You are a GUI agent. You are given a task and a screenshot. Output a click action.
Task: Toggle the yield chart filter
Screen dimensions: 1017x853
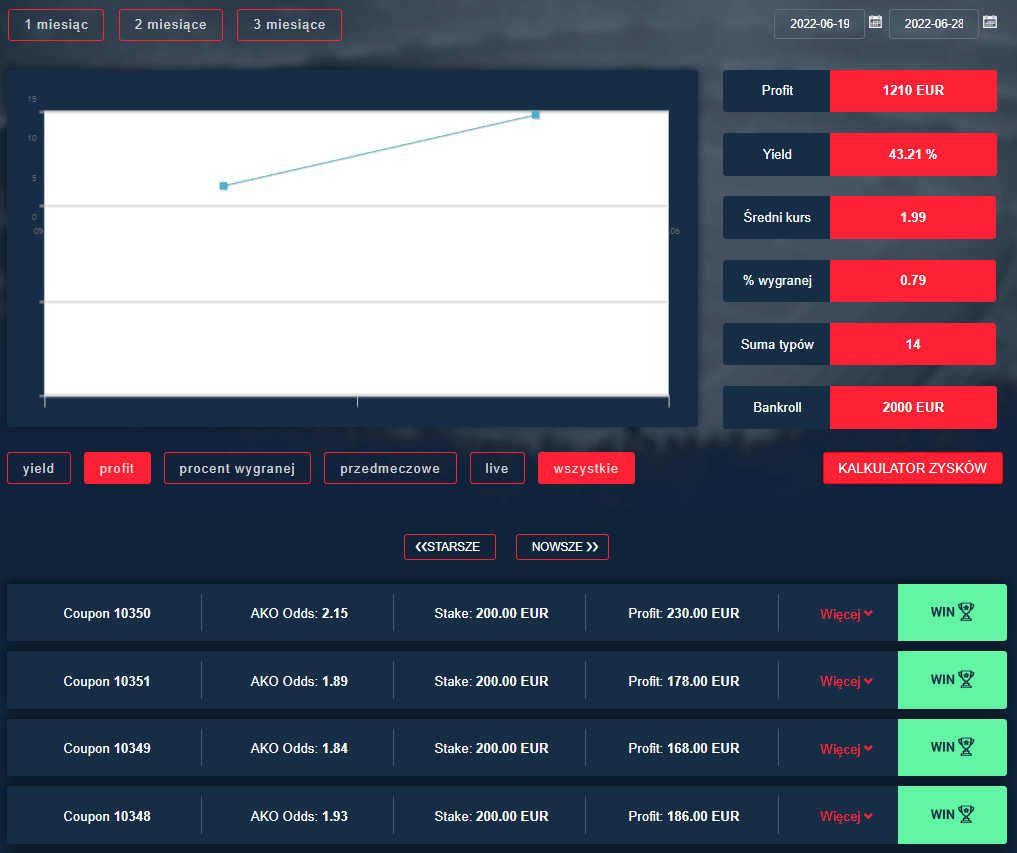[x=39, y=468]
